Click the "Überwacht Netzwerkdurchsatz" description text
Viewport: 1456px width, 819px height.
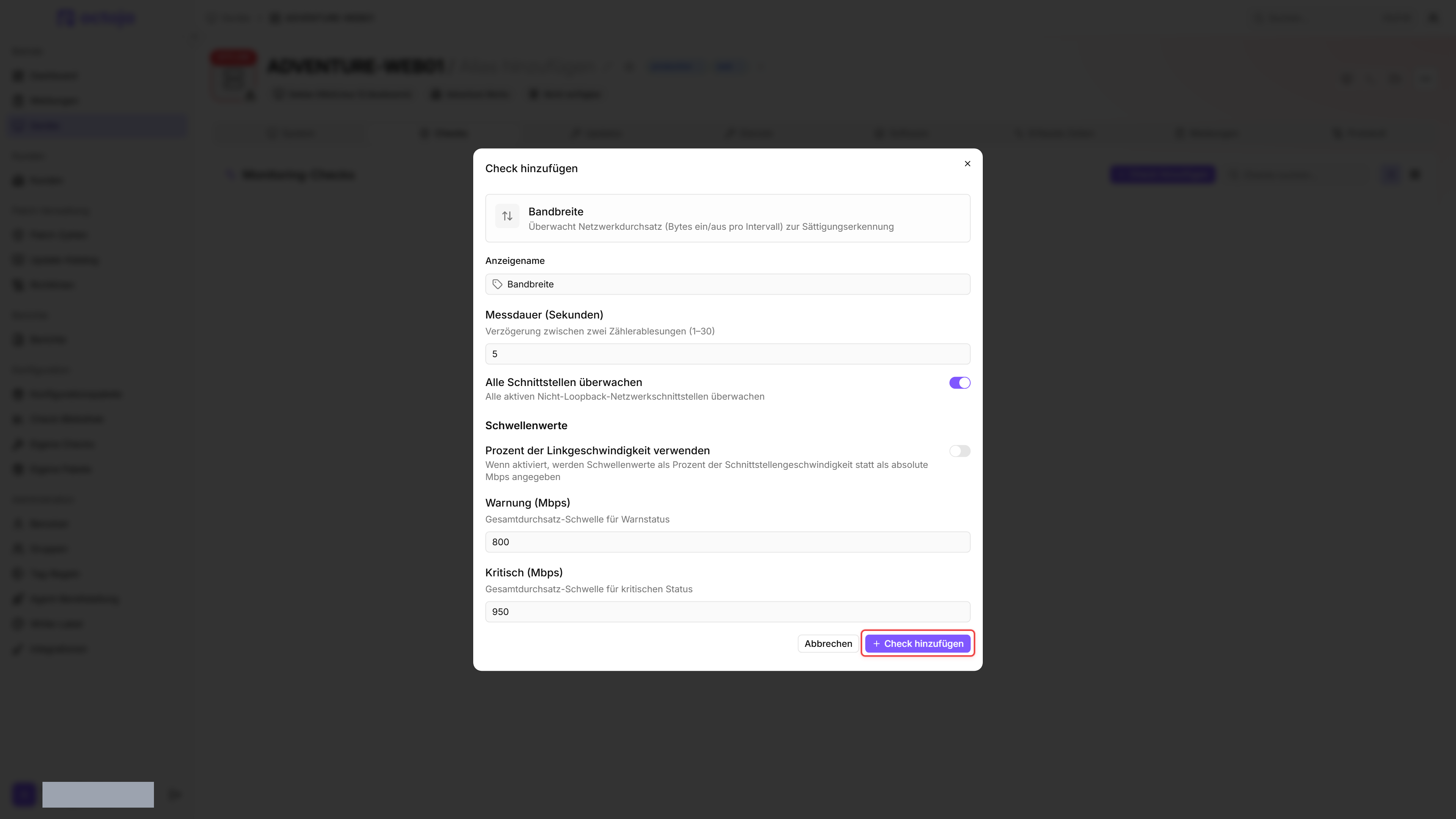711,227
